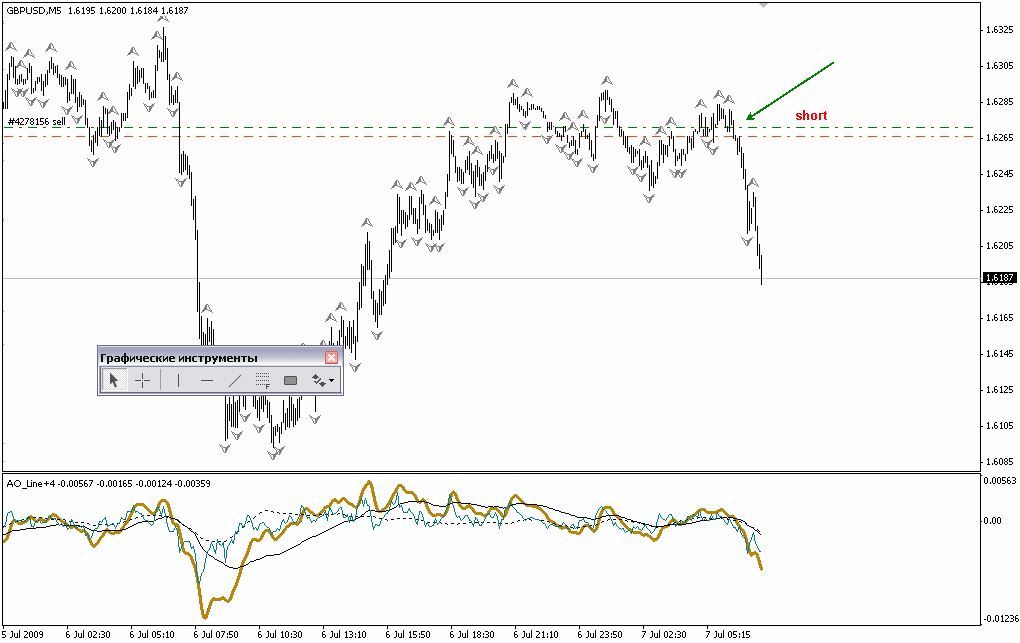Select the red 'short' text label
The image size is (1020, 643).
(811, 116)
